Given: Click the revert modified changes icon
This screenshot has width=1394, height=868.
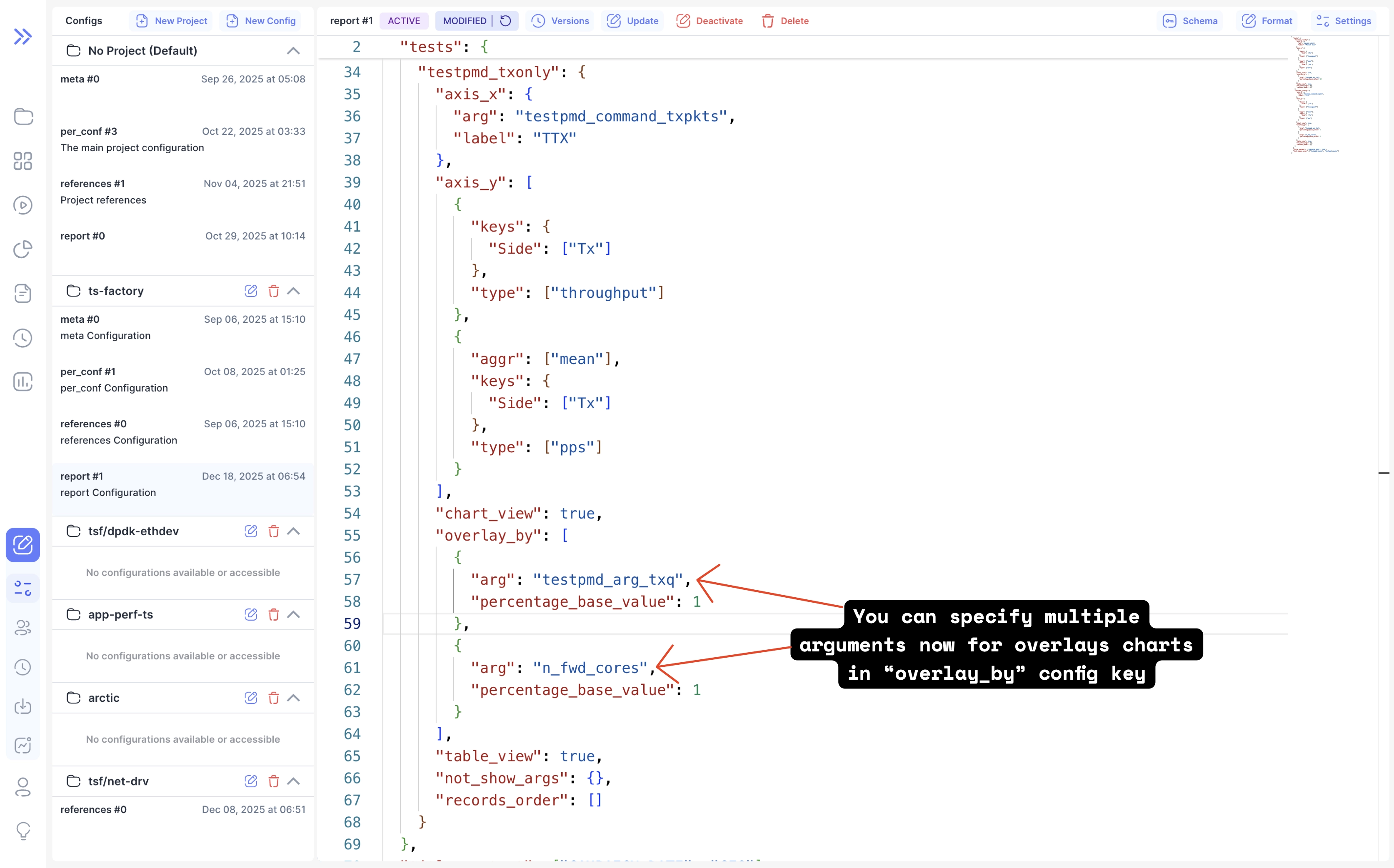Looking at the screenshot, I should click(x=505, y=21).
